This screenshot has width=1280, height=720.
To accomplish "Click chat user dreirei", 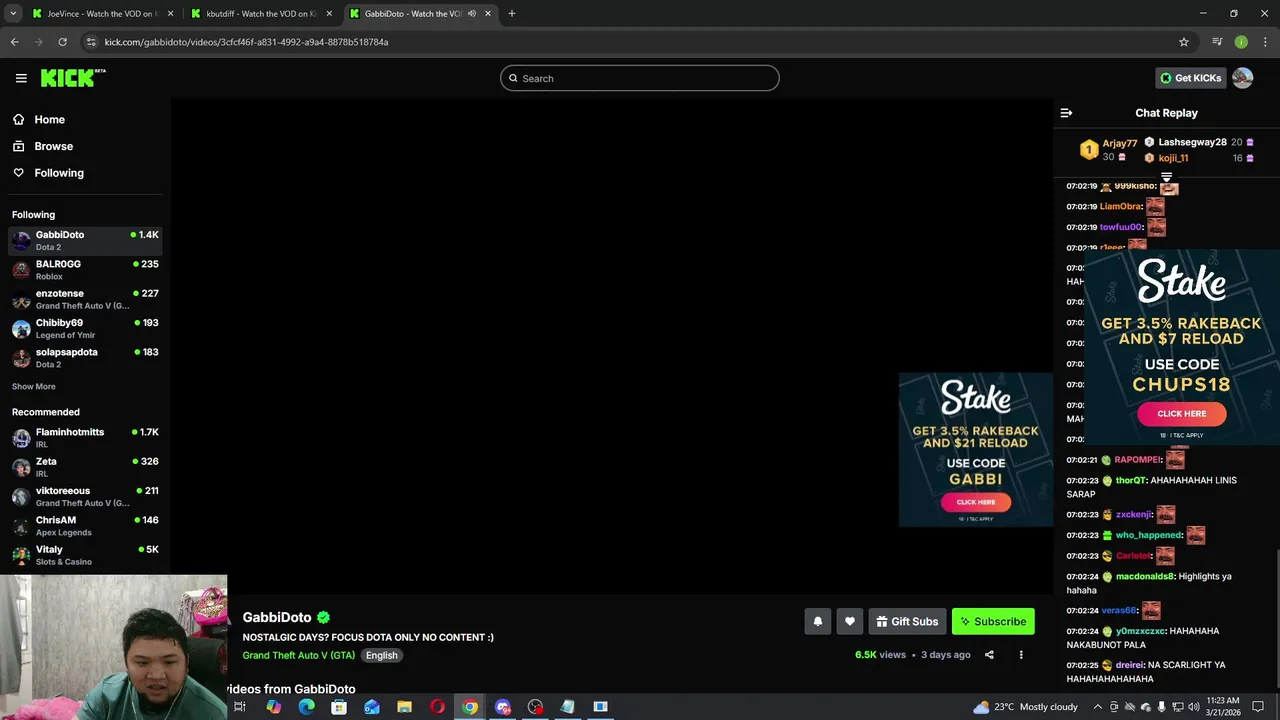I will pyautogui.click(x=1130, y=665).
